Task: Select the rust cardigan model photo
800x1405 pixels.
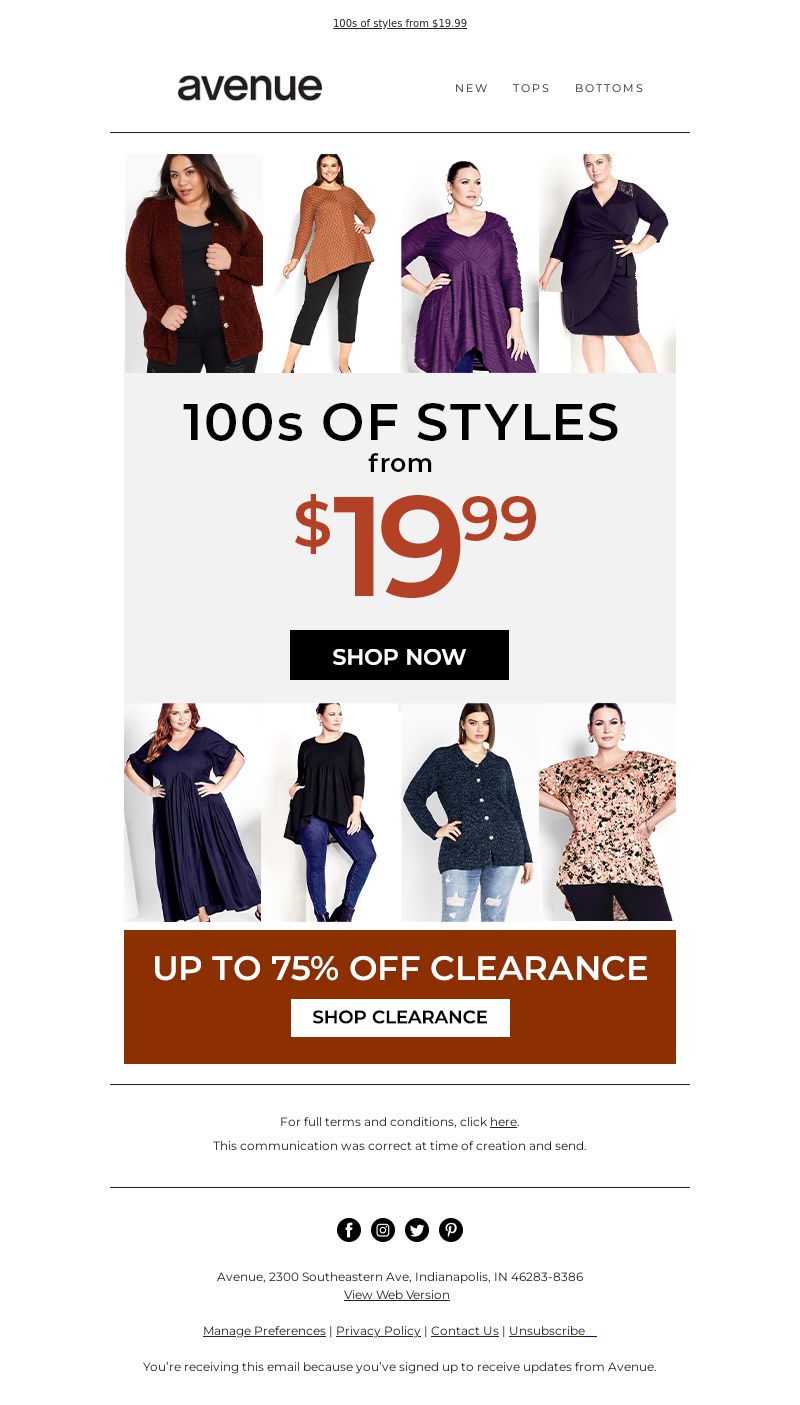Action: click(x=194, y=263)
